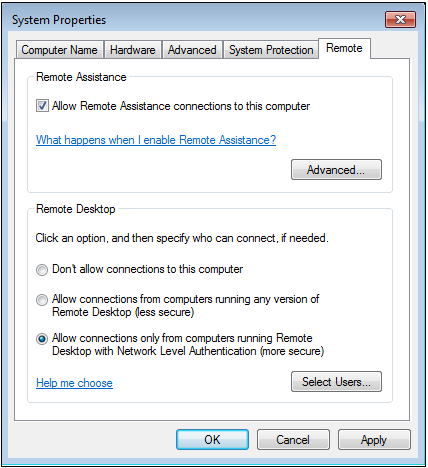Click the Remote Assistance group heading

81,77
